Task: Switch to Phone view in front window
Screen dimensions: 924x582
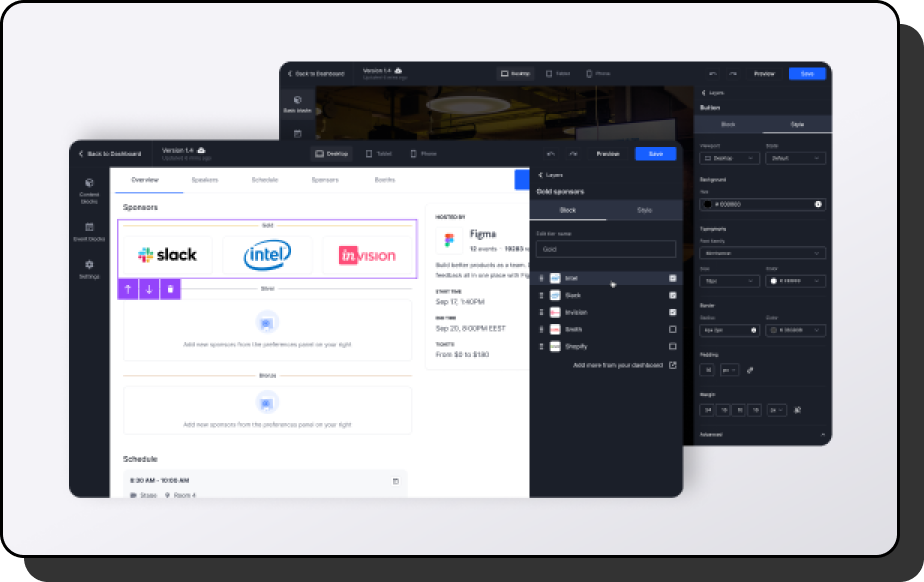Action: coord(424,154)
